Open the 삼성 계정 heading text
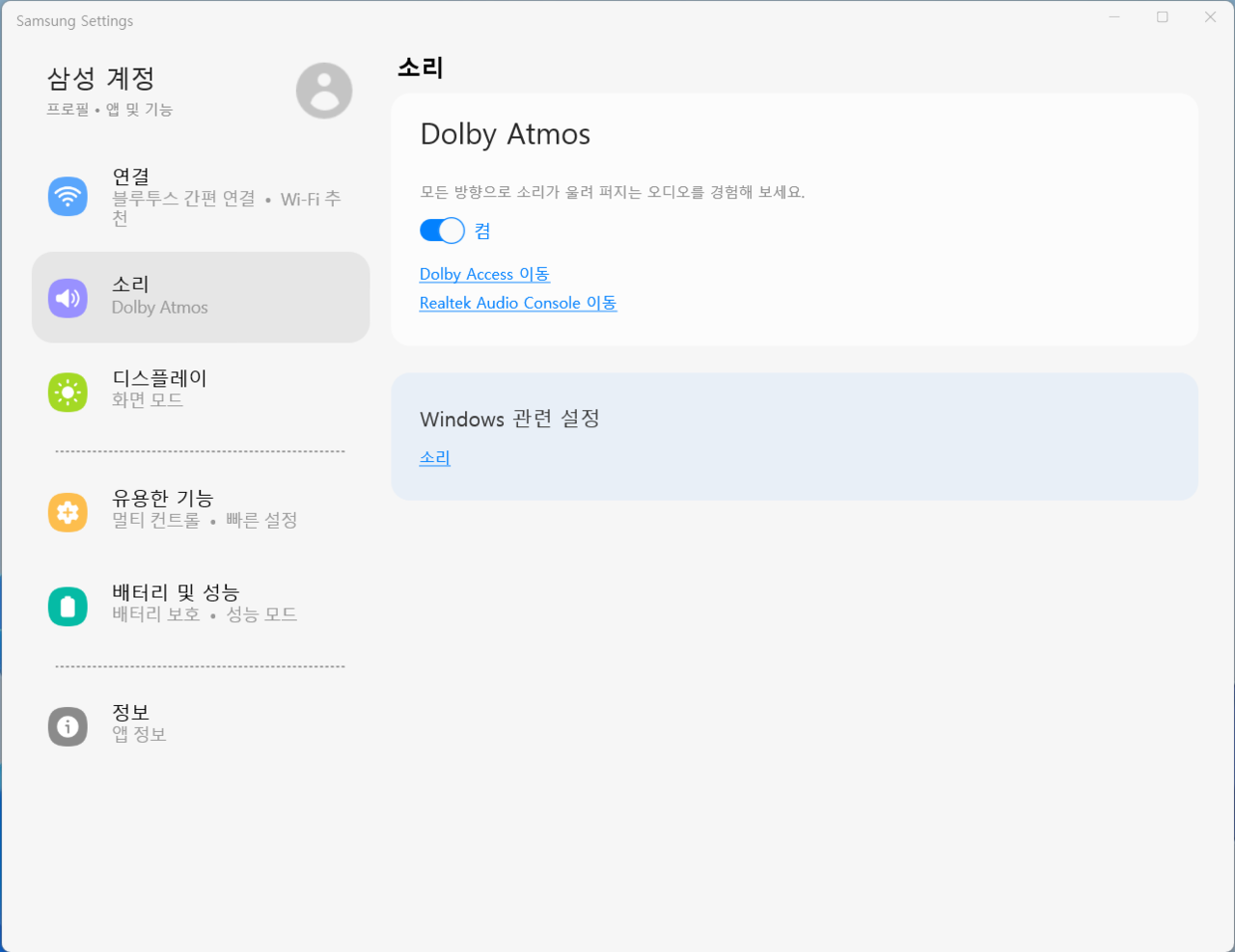 coord(100,78)
